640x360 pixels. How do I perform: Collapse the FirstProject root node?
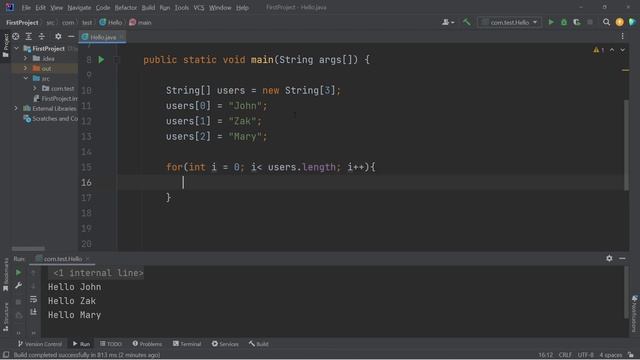(x=16, y=49)
